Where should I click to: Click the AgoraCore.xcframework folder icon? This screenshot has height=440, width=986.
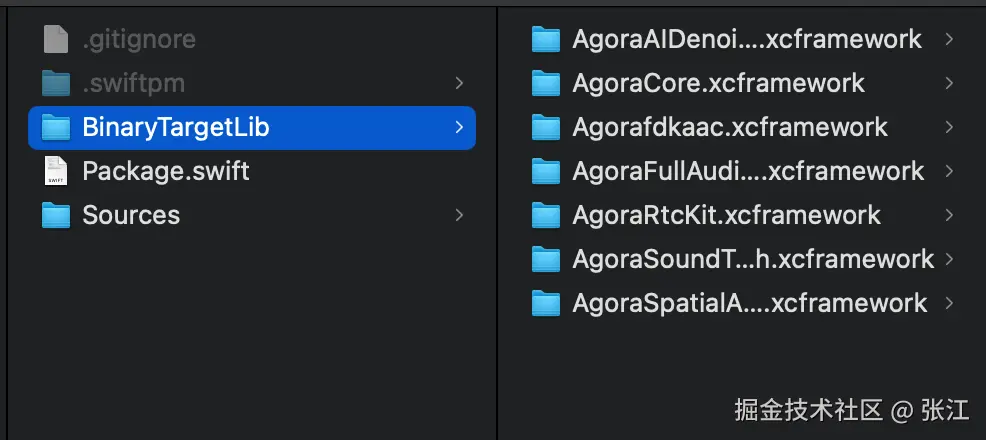click(x=546, y=83)
